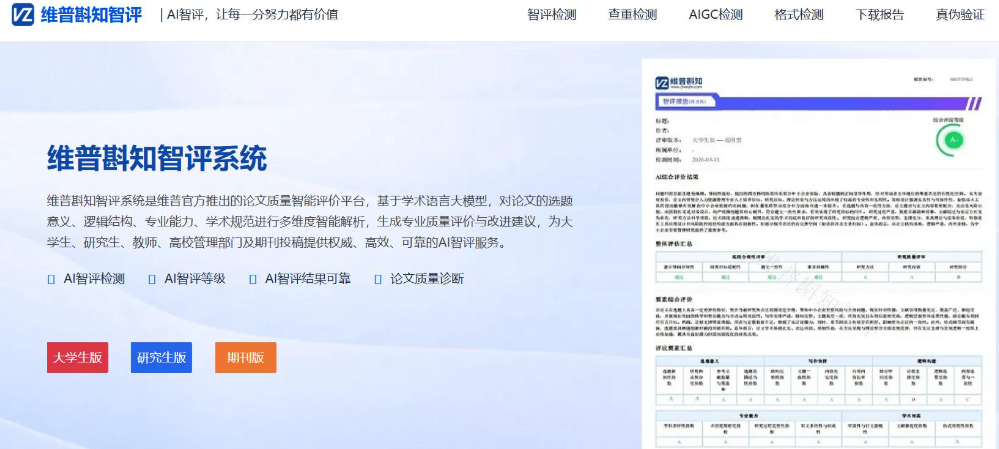Image resolution: width=999 pixels, height=449 pixels.
Task: Click the green grade circle in report
Action: pyautogui.click(x=953, y=139)
